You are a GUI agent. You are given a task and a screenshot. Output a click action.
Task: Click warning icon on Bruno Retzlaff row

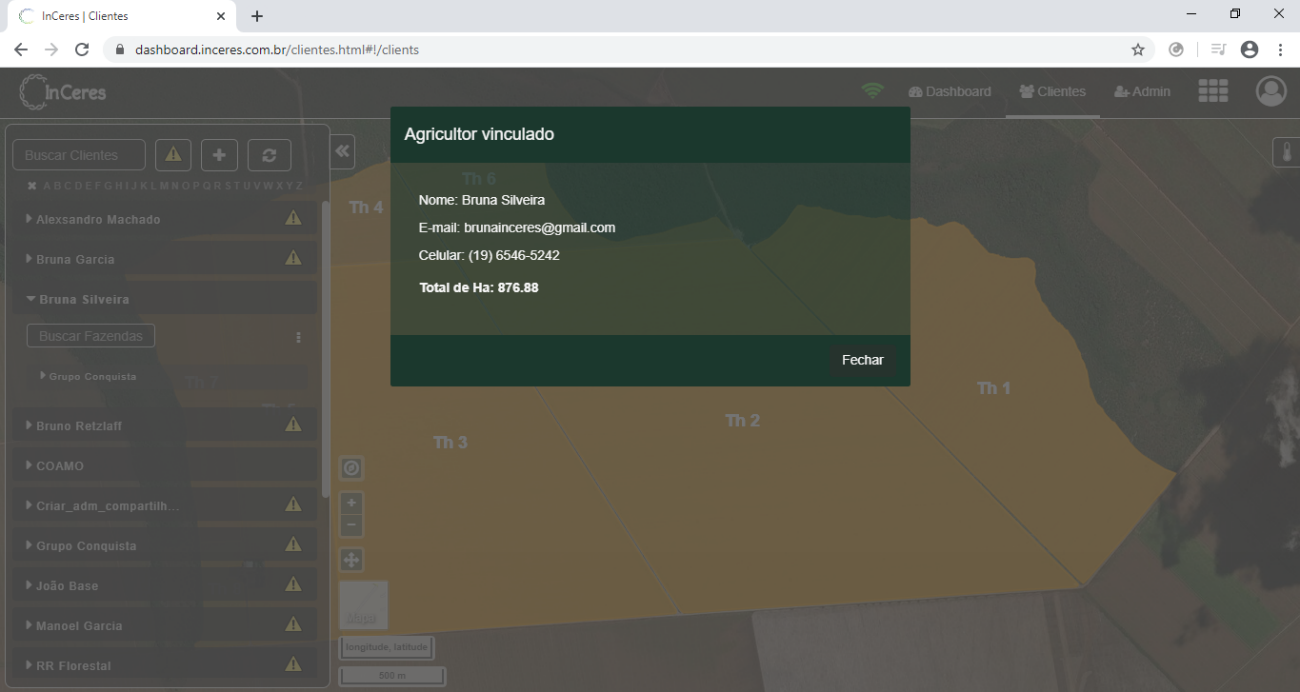coord(293,425)
